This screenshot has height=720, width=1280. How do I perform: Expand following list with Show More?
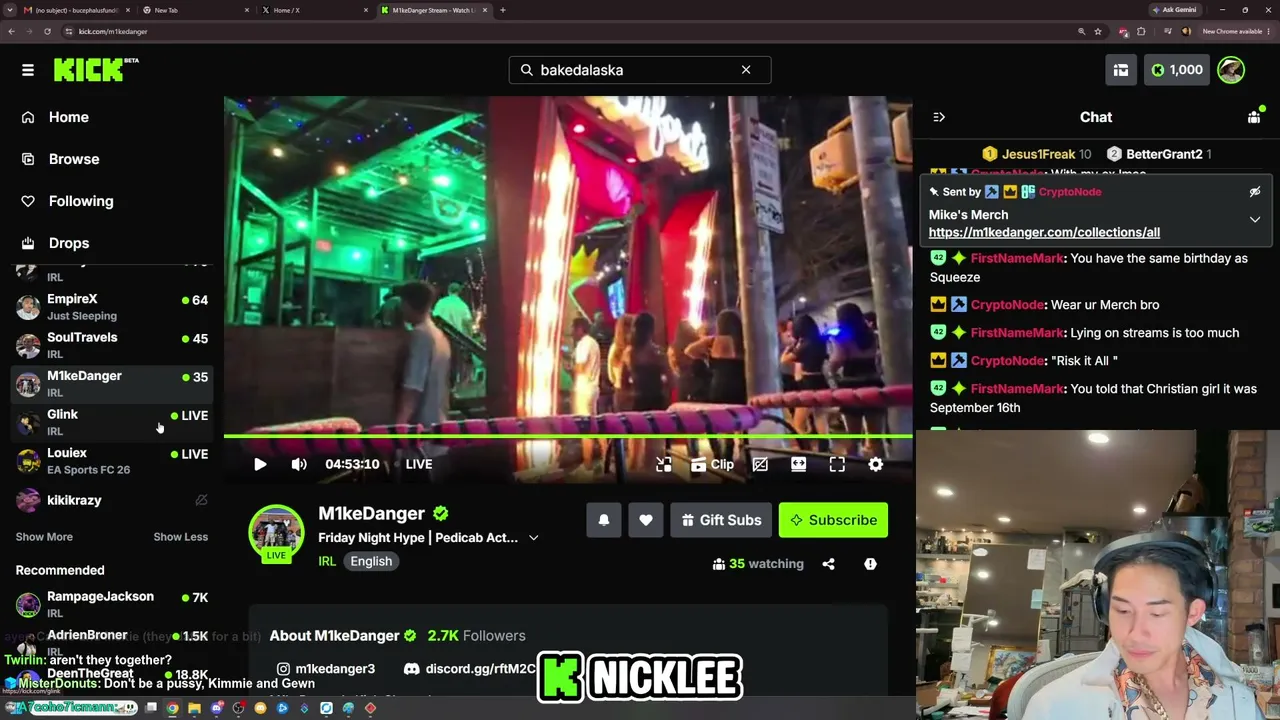[44, 537]
